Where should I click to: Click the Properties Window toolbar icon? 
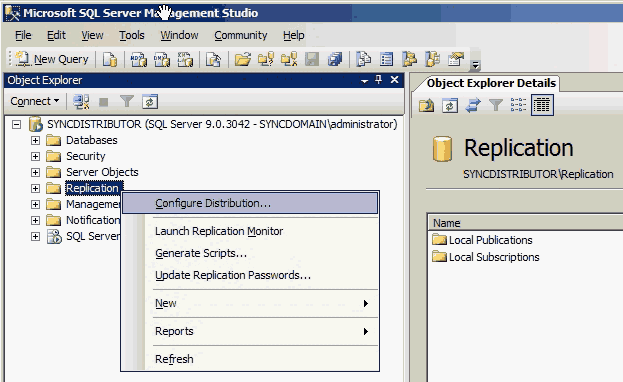(456, 59)
